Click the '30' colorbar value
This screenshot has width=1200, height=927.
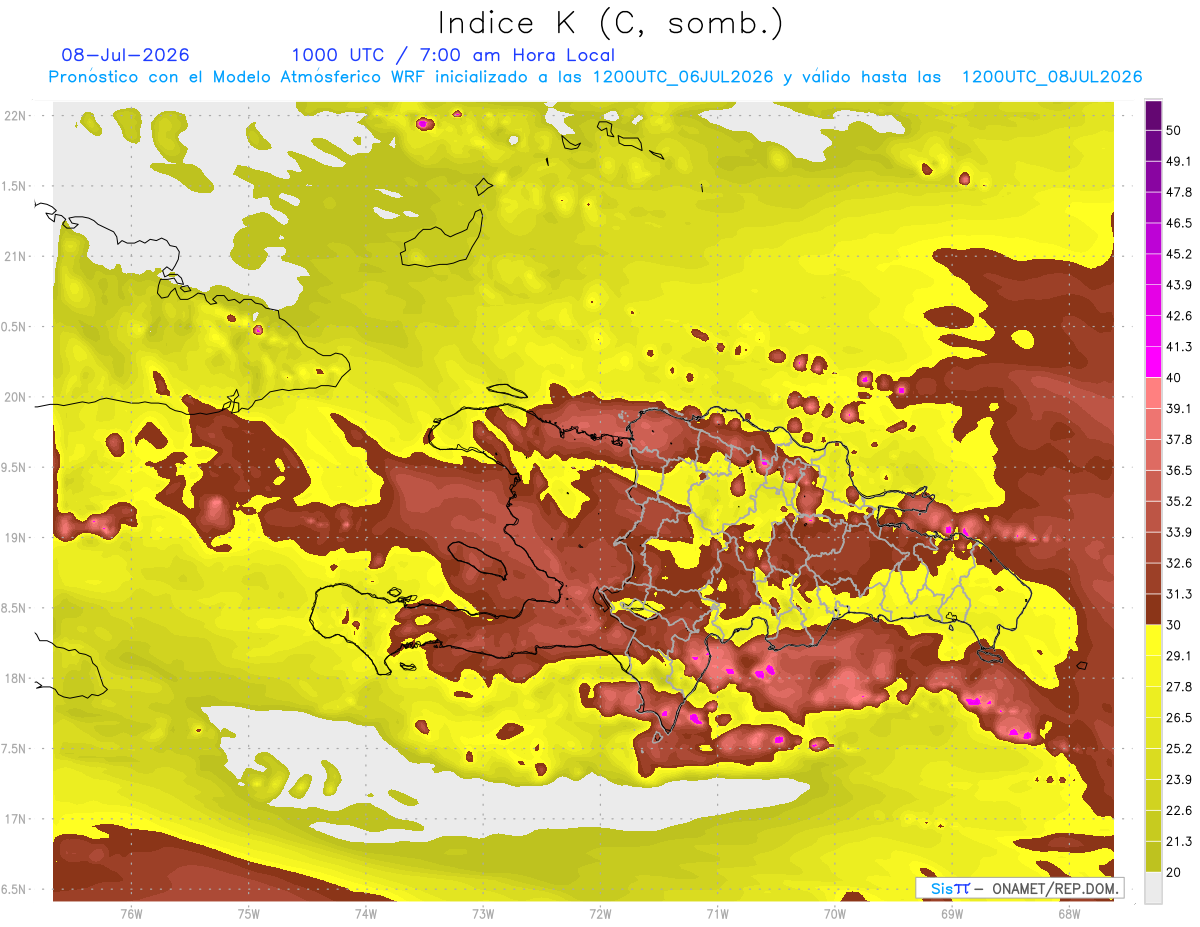1175,624
